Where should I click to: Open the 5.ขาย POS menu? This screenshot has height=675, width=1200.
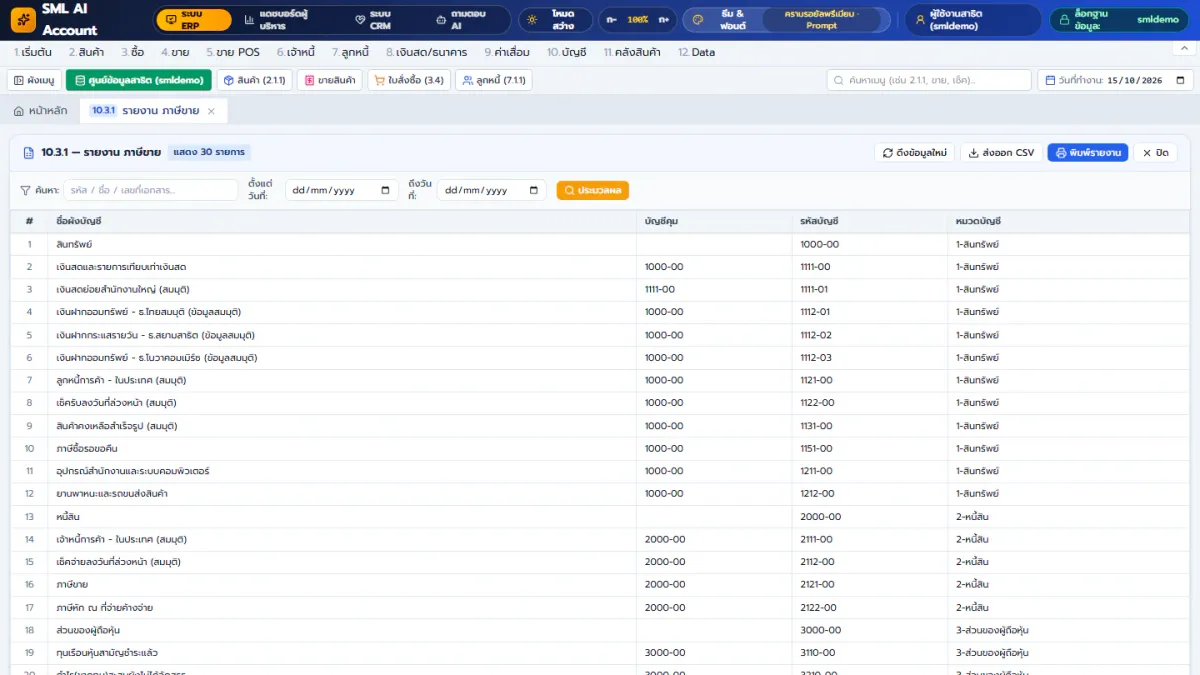233,52
